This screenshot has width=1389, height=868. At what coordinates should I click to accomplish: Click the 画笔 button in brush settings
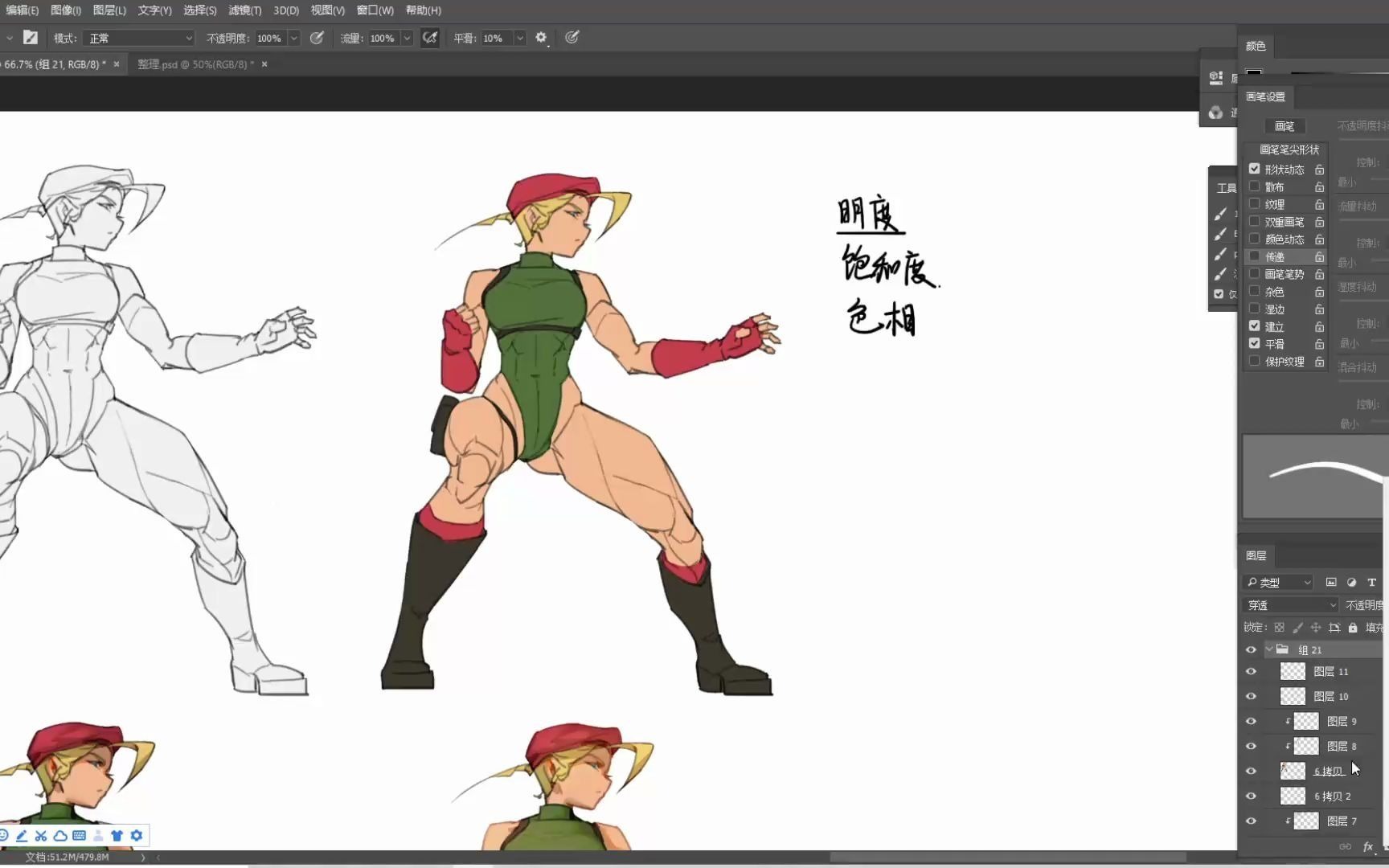(x=1285, y=126)
